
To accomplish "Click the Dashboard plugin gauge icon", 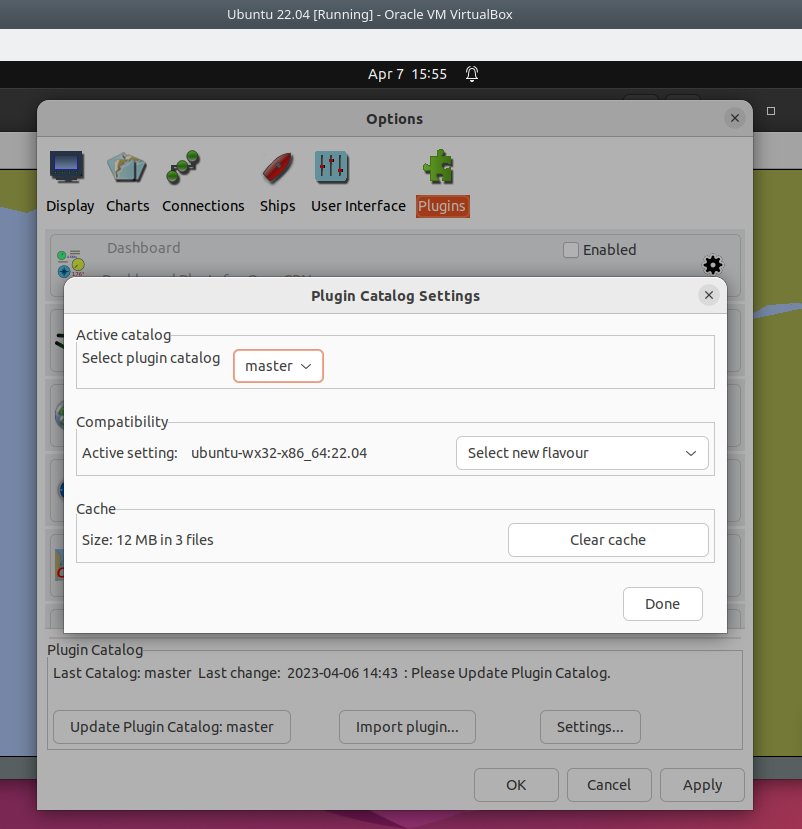I will point(70,264).
